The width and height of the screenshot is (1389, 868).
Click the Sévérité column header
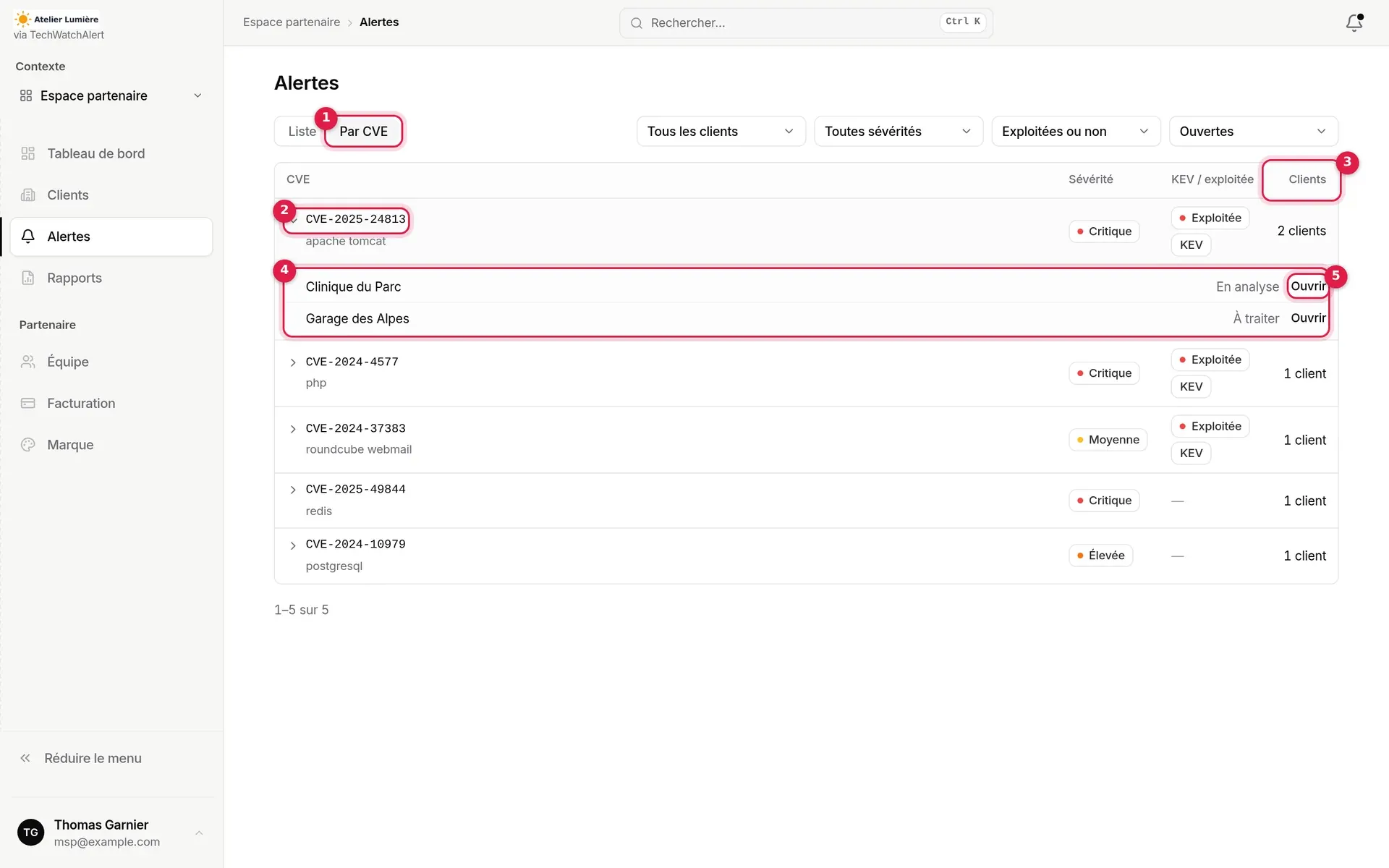click(x=1090, y=179)
